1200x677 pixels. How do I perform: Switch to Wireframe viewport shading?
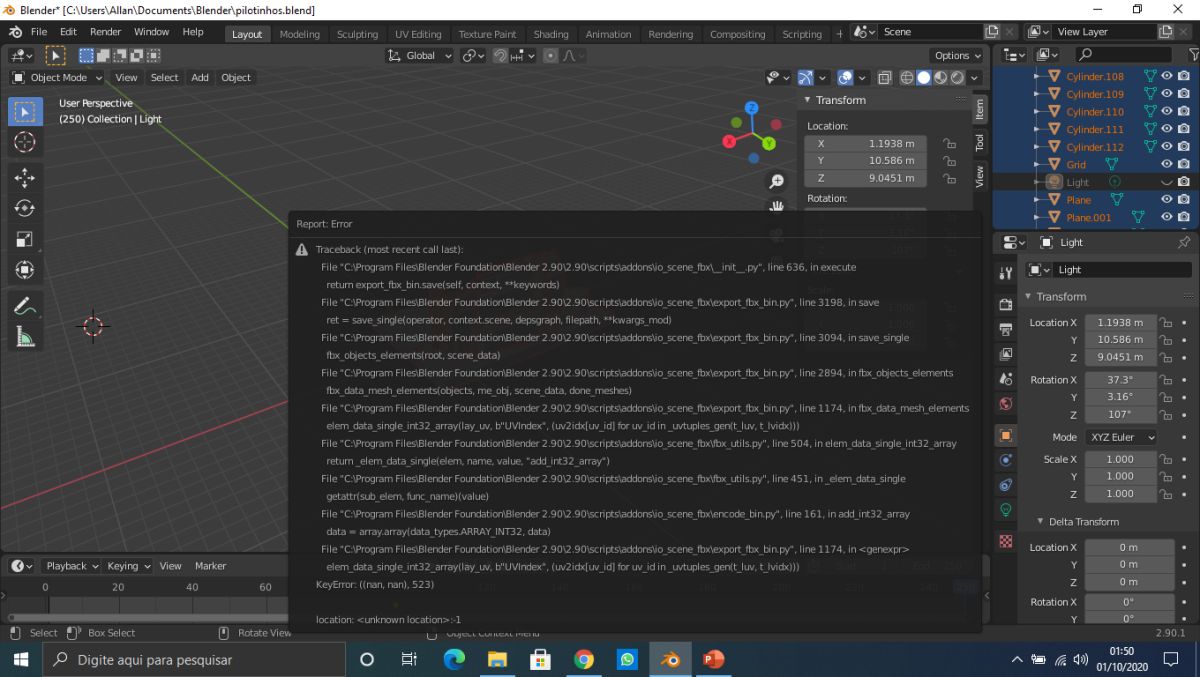pos(907,77)
